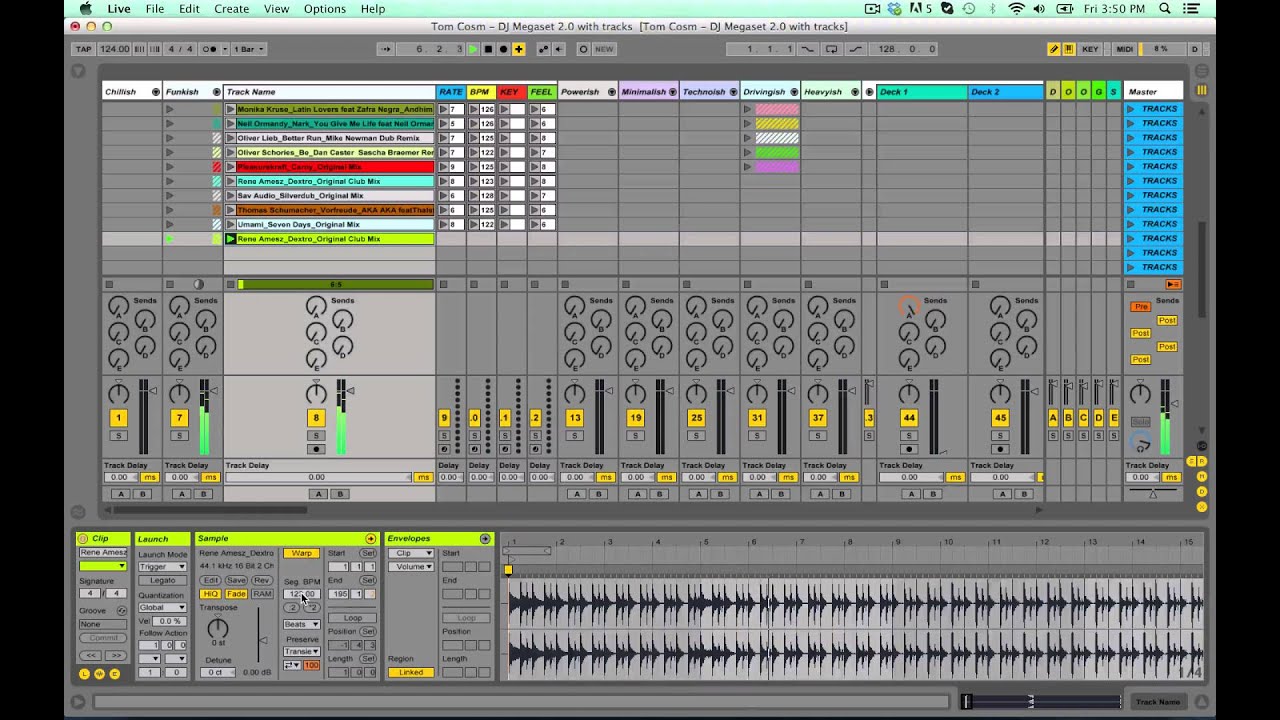
Task: Fold the Chillish group track
Action: (x=155, y=92)
